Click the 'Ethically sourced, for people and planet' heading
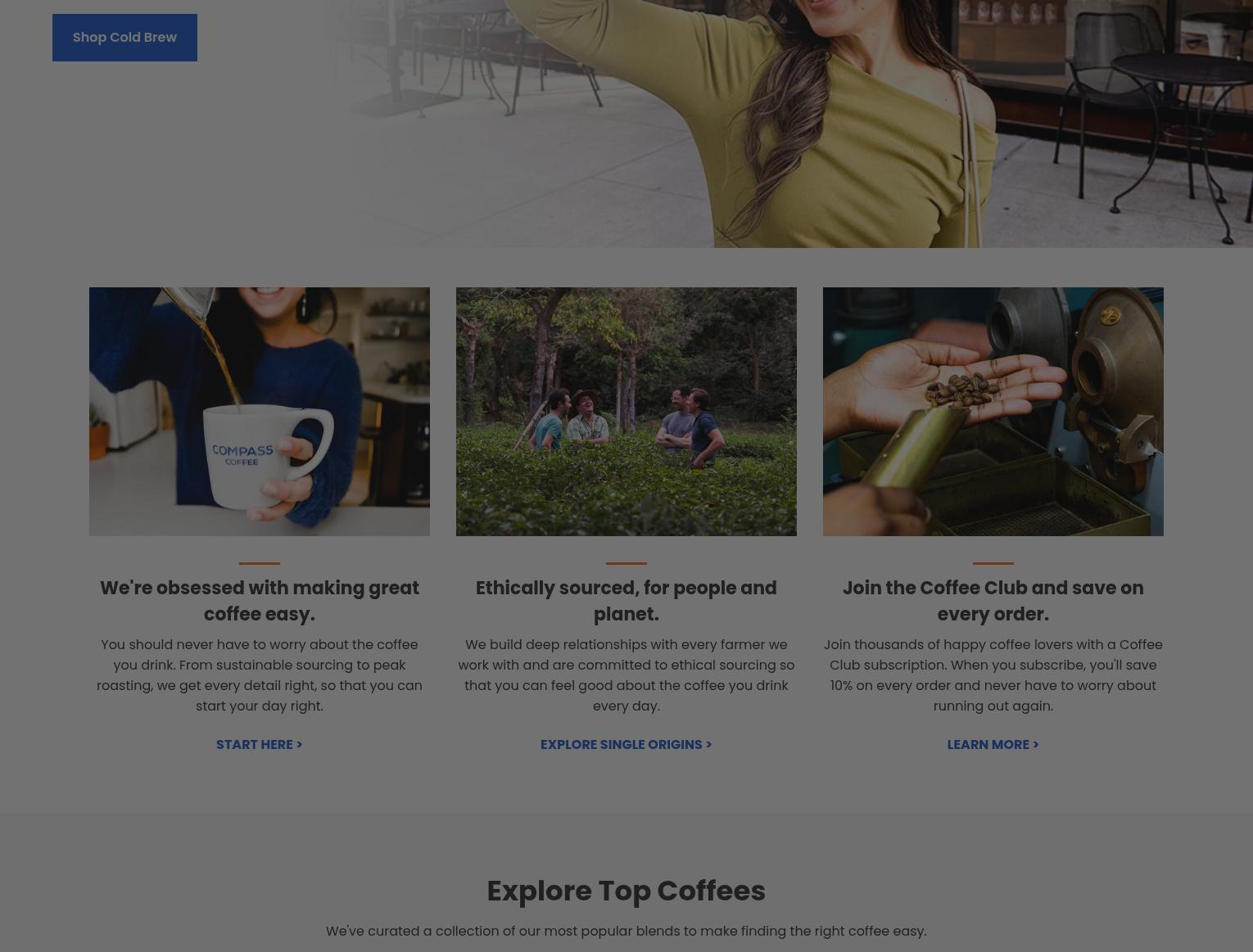Viewport: 1253px width, 952px height. (x=626, y=601)
